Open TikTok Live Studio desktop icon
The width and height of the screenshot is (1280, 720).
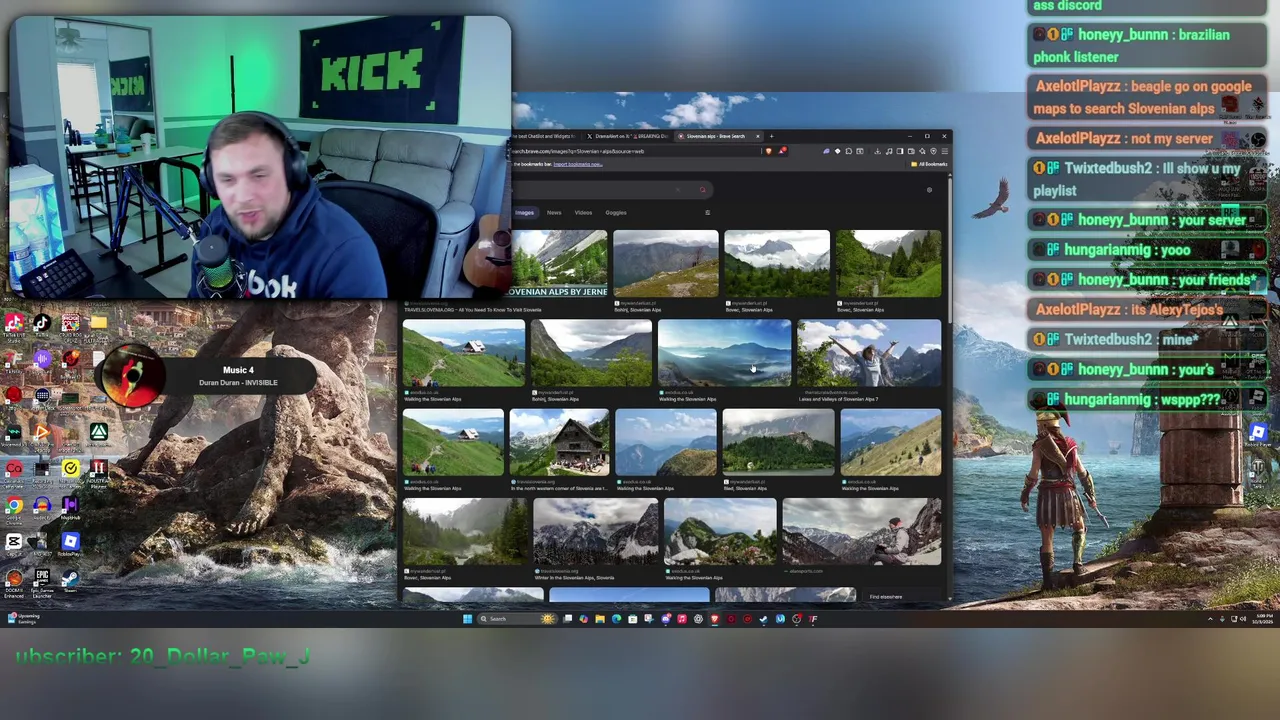[x=14, y=324]
